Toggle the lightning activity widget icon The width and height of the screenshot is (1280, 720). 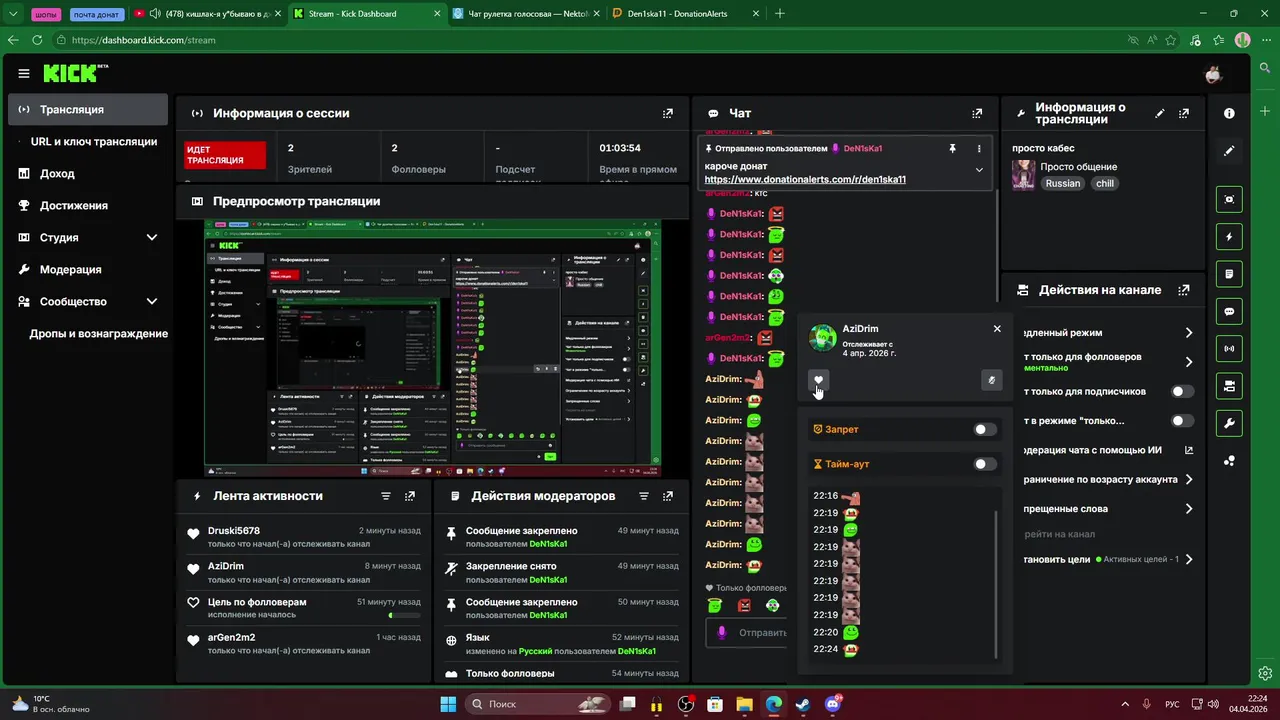pos(1229,237)
